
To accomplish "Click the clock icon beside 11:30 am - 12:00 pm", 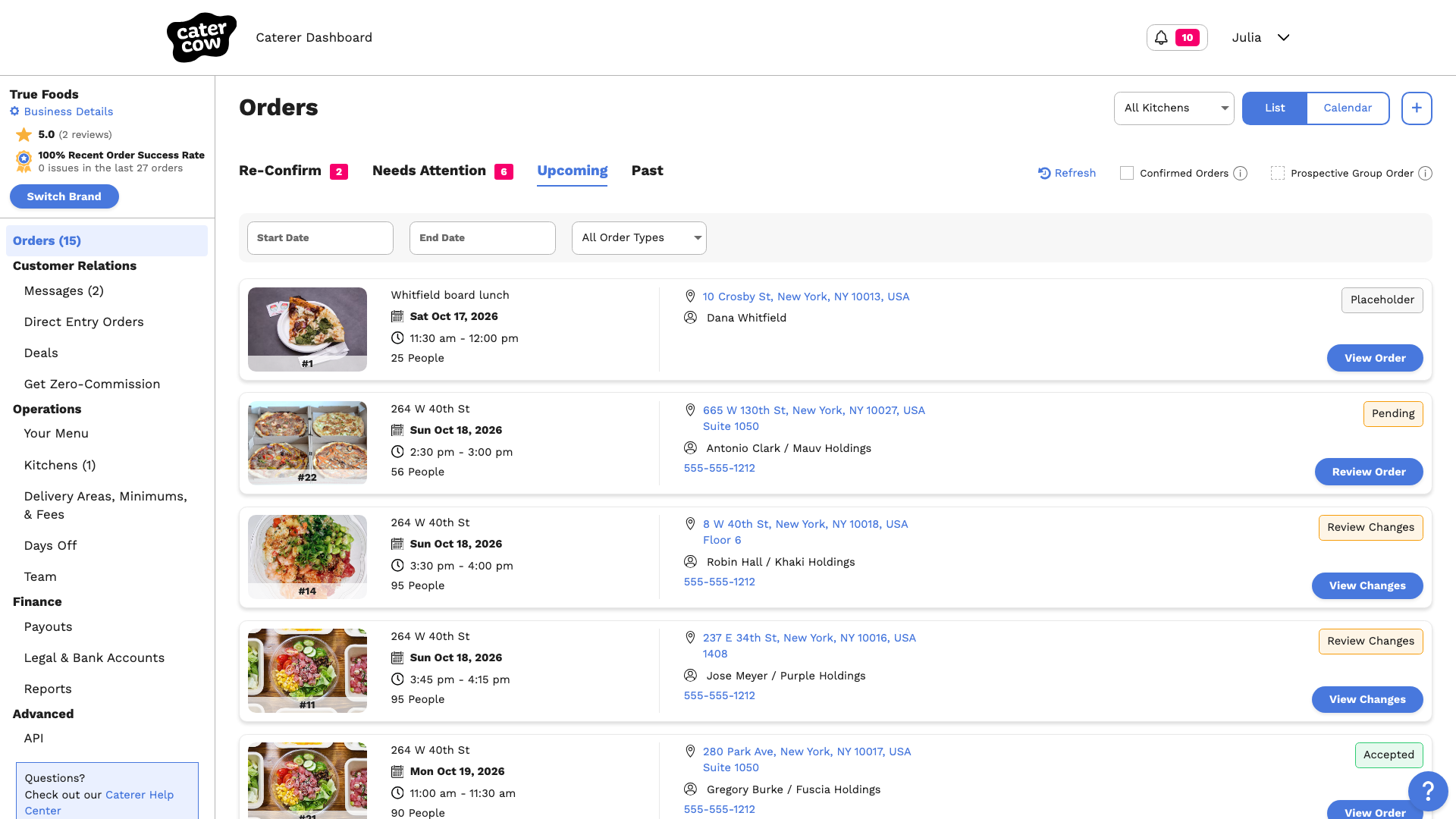I will (397, 338).
